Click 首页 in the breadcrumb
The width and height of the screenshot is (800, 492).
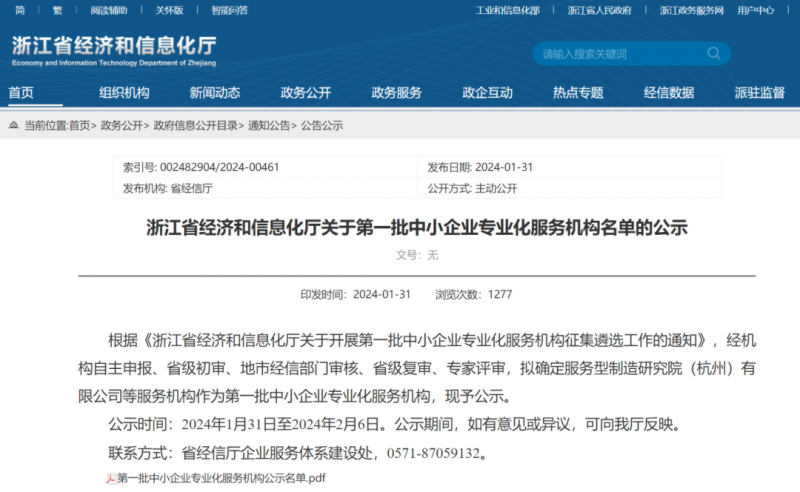(80, 126)
